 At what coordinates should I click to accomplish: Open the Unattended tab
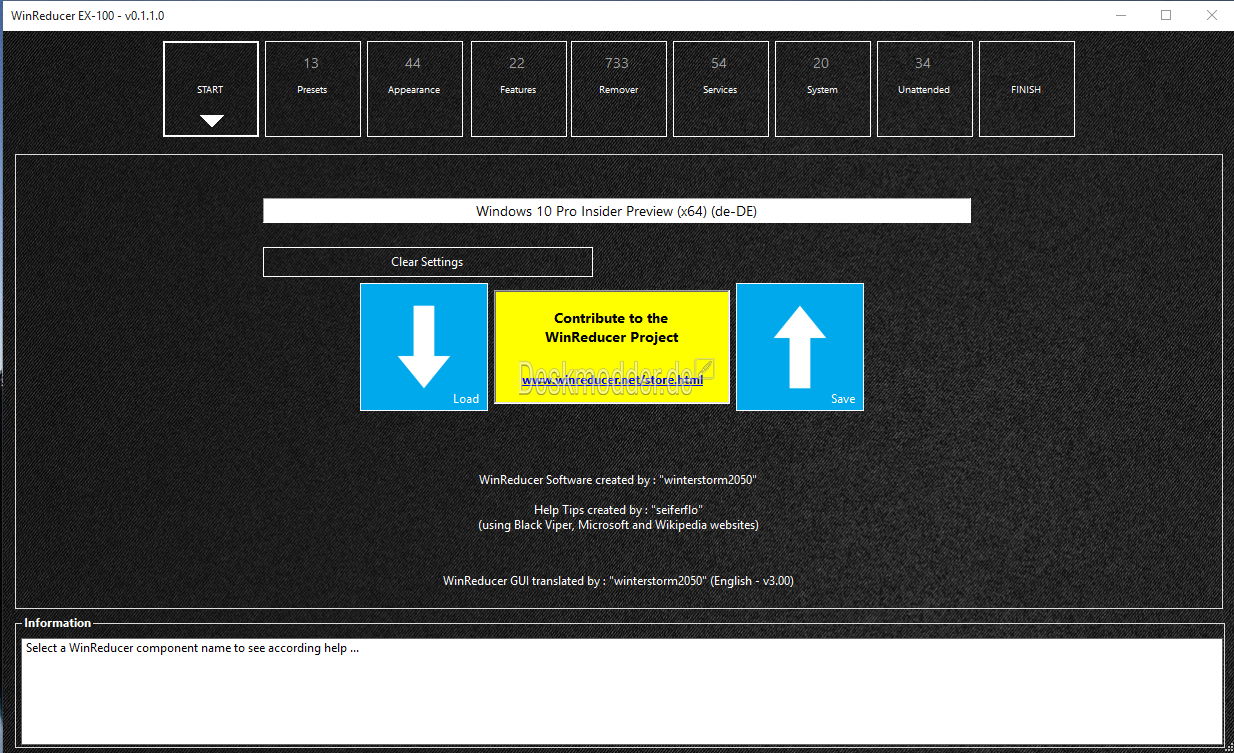point(925,89)
